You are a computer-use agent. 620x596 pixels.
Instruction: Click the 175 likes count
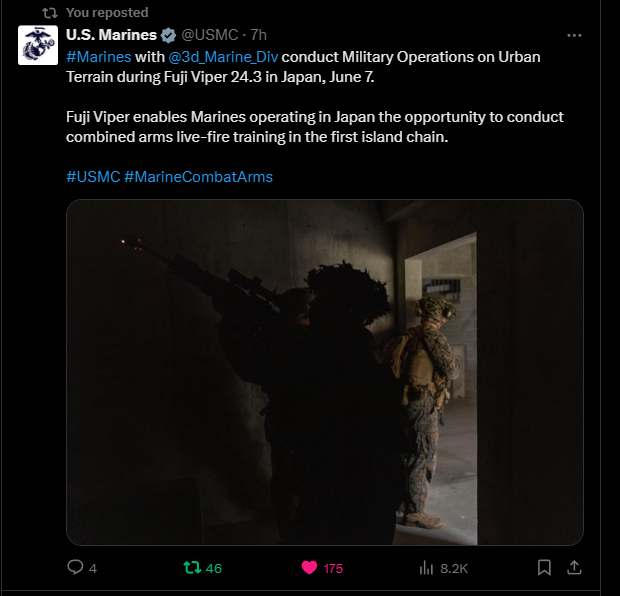(x=333, y=569)
